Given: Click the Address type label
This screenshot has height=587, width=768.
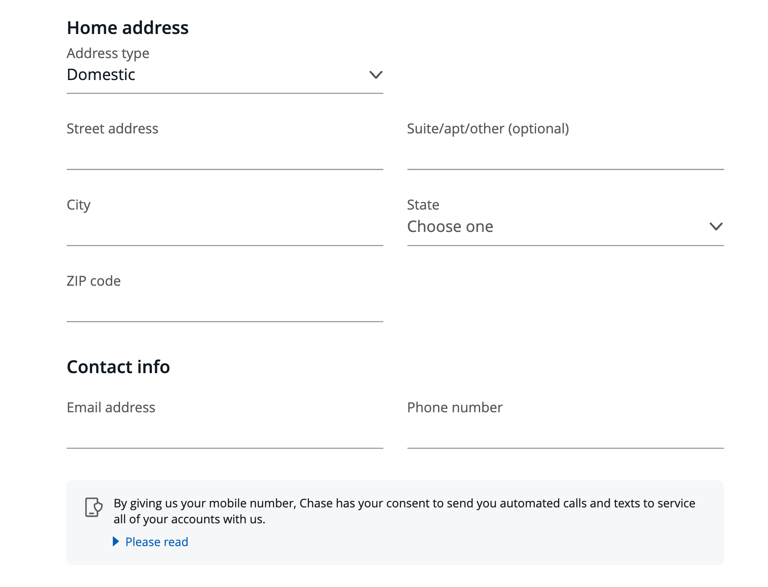Looking at the screenshot, I should tap(108, 53).
